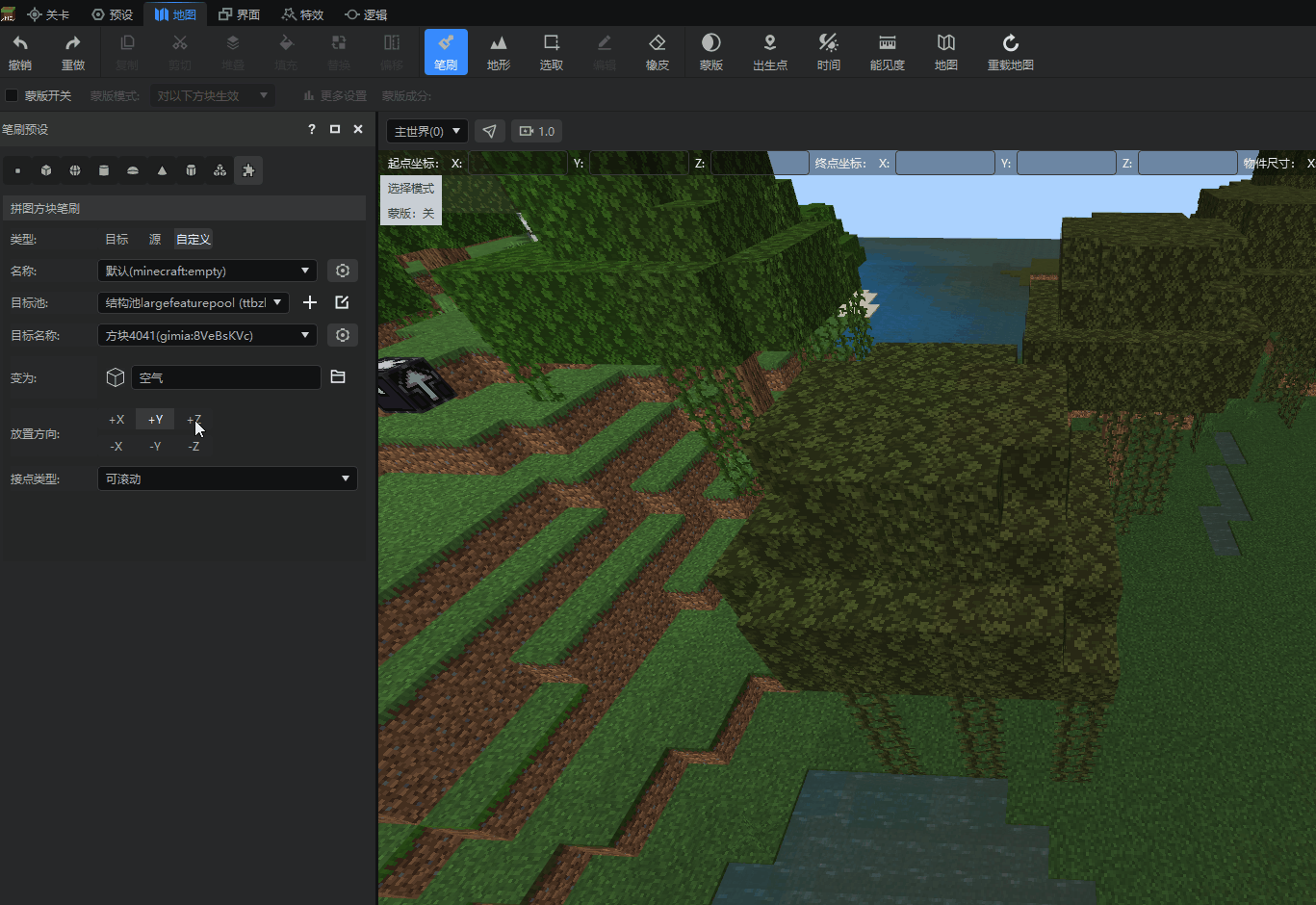Click the target icon beside 目标名称 dropdown
The image size is (1316, 905).
343,335
